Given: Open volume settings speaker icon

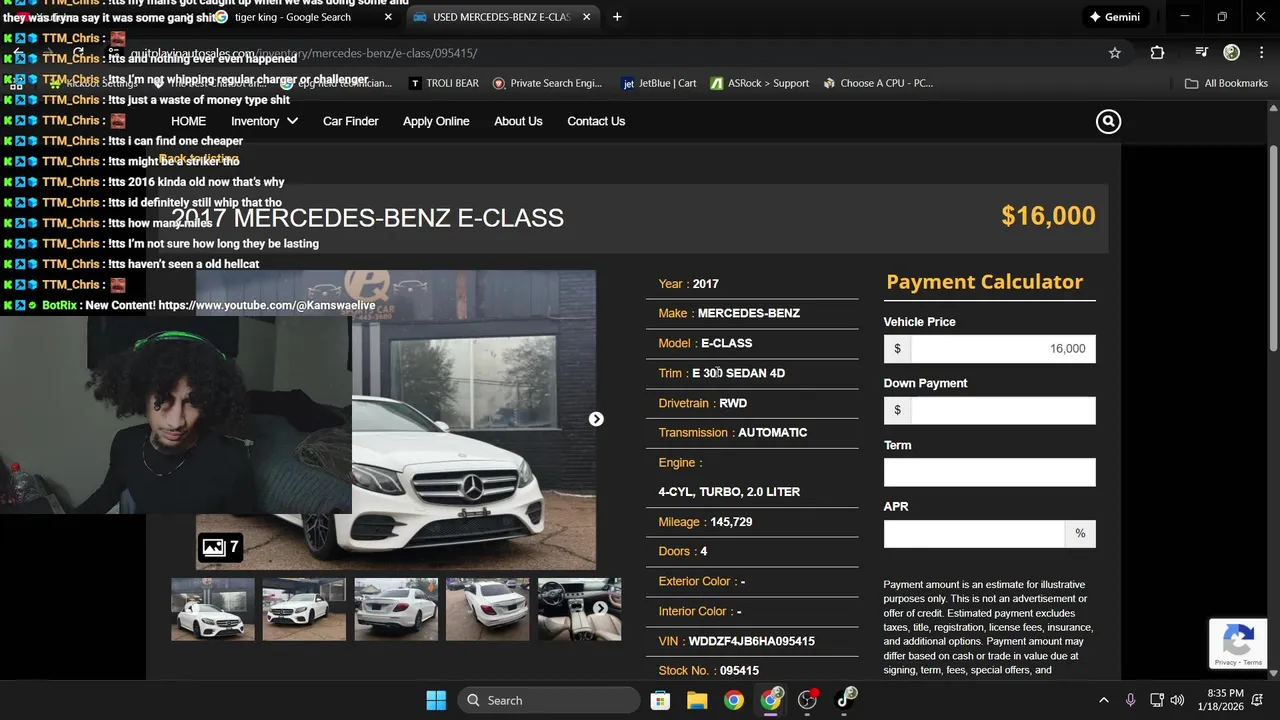Looking at the screenshot, I should click(1177, 700).
